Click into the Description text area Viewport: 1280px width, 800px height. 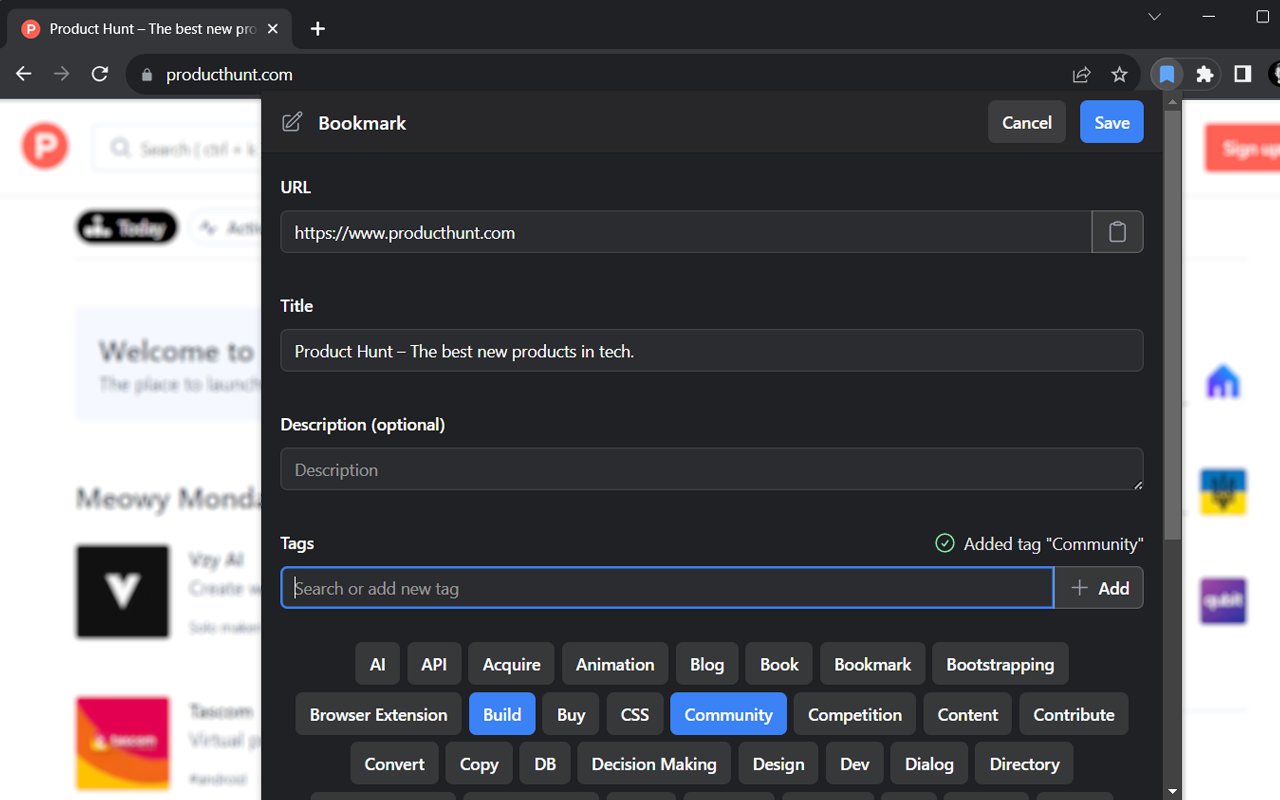pyautogui.click(x=711, y=469)
